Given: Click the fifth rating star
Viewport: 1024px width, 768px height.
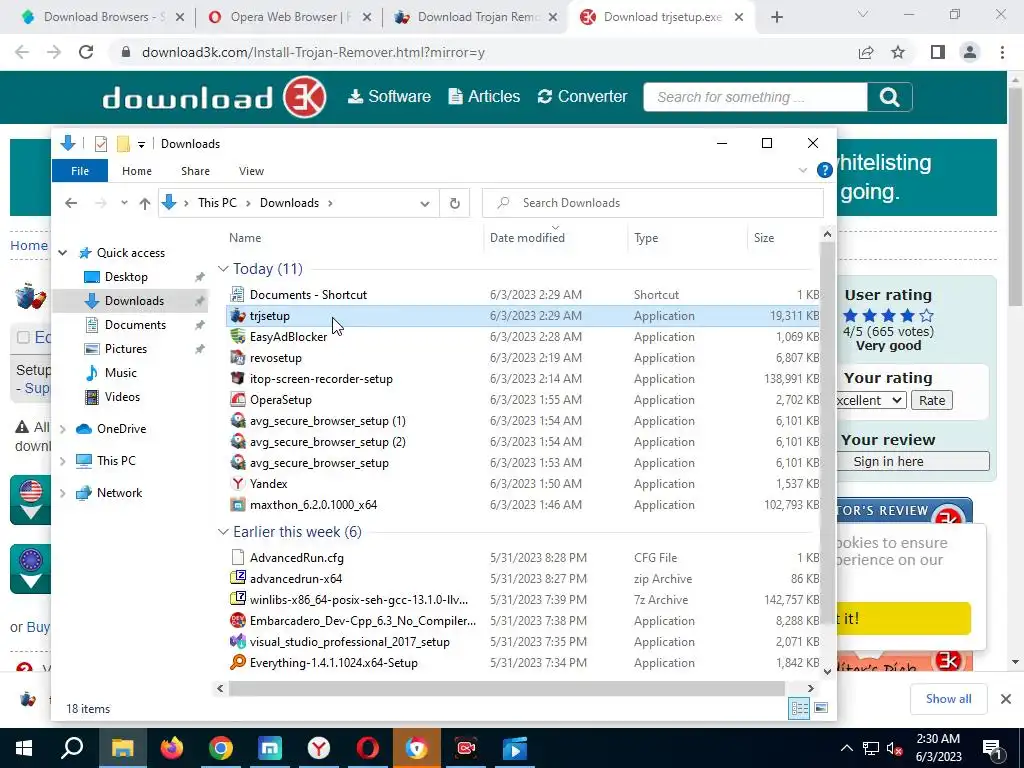Looking at the screenshot, I should click(927, 316).
